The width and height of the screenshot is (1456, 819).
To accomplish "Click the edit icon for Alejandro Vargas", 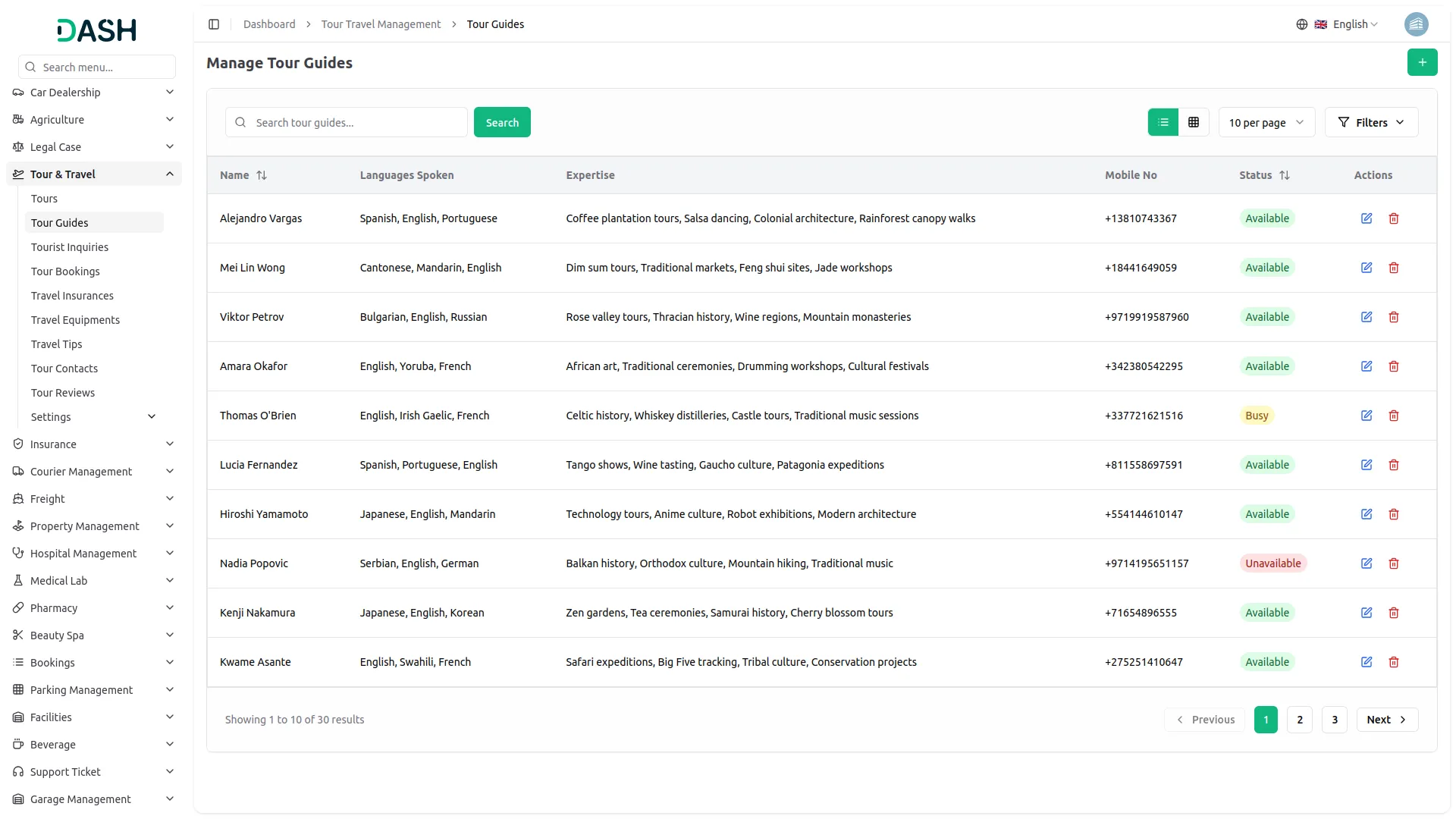I will (1367, 218).
